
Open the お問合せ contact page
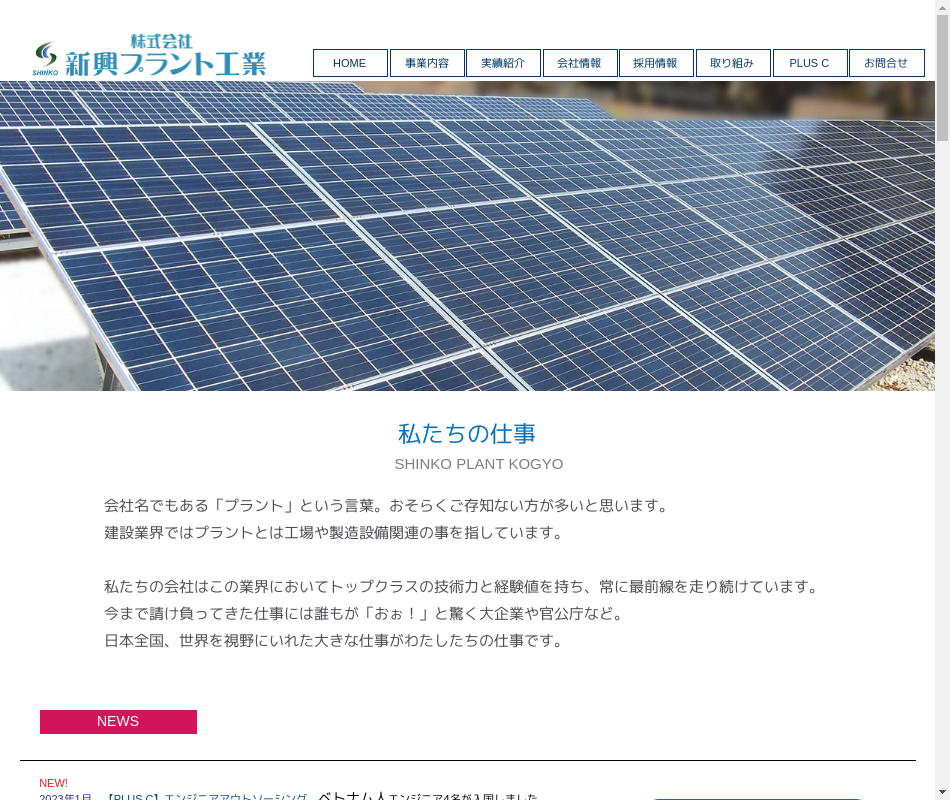[886, 63]
